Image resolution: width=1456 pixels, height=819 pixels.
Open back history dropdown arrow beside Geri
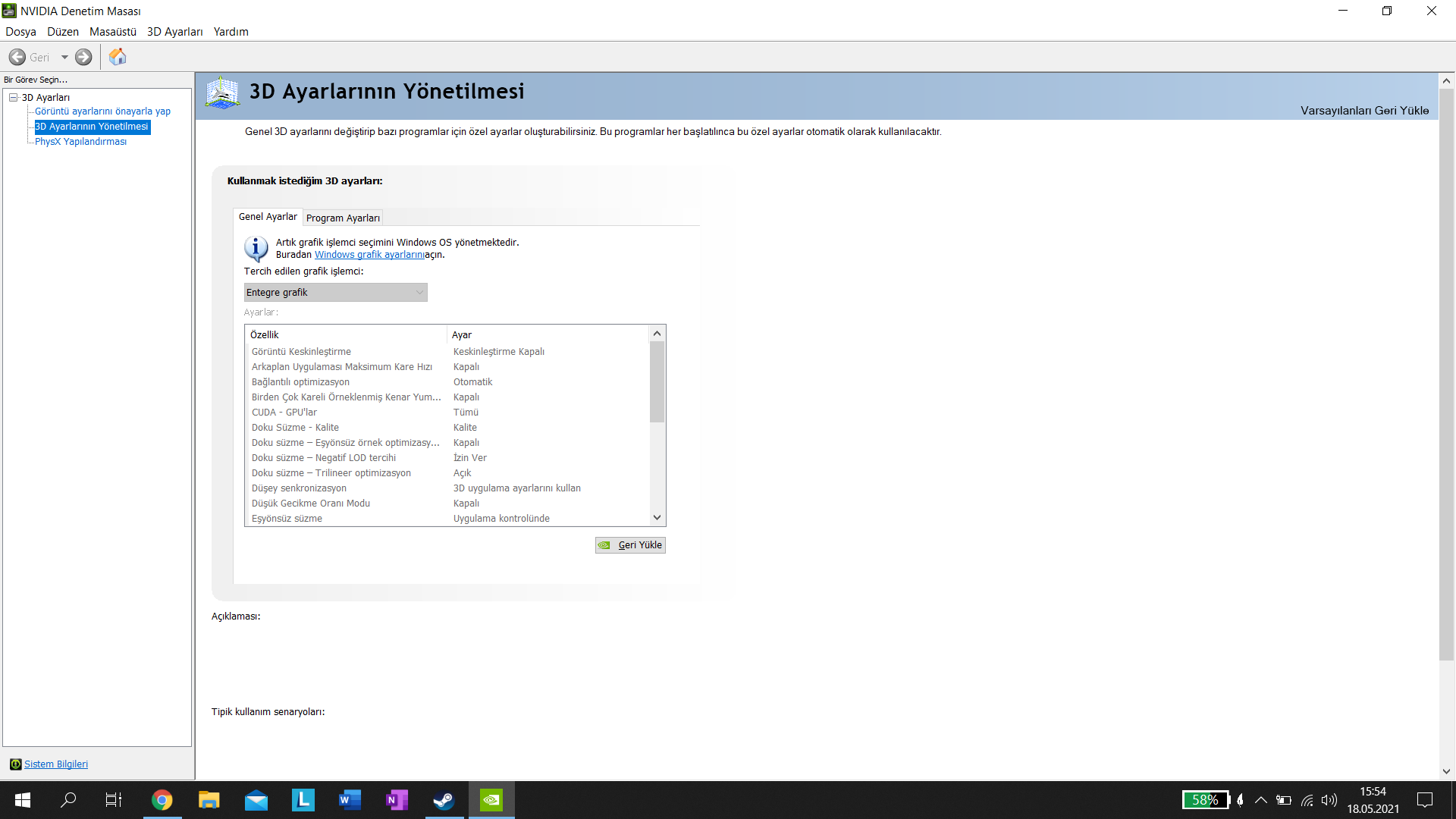point(64,57)
